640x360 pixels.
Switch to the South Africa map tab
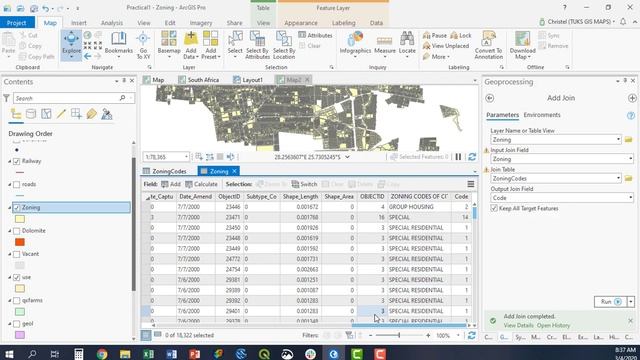point(199,80)
